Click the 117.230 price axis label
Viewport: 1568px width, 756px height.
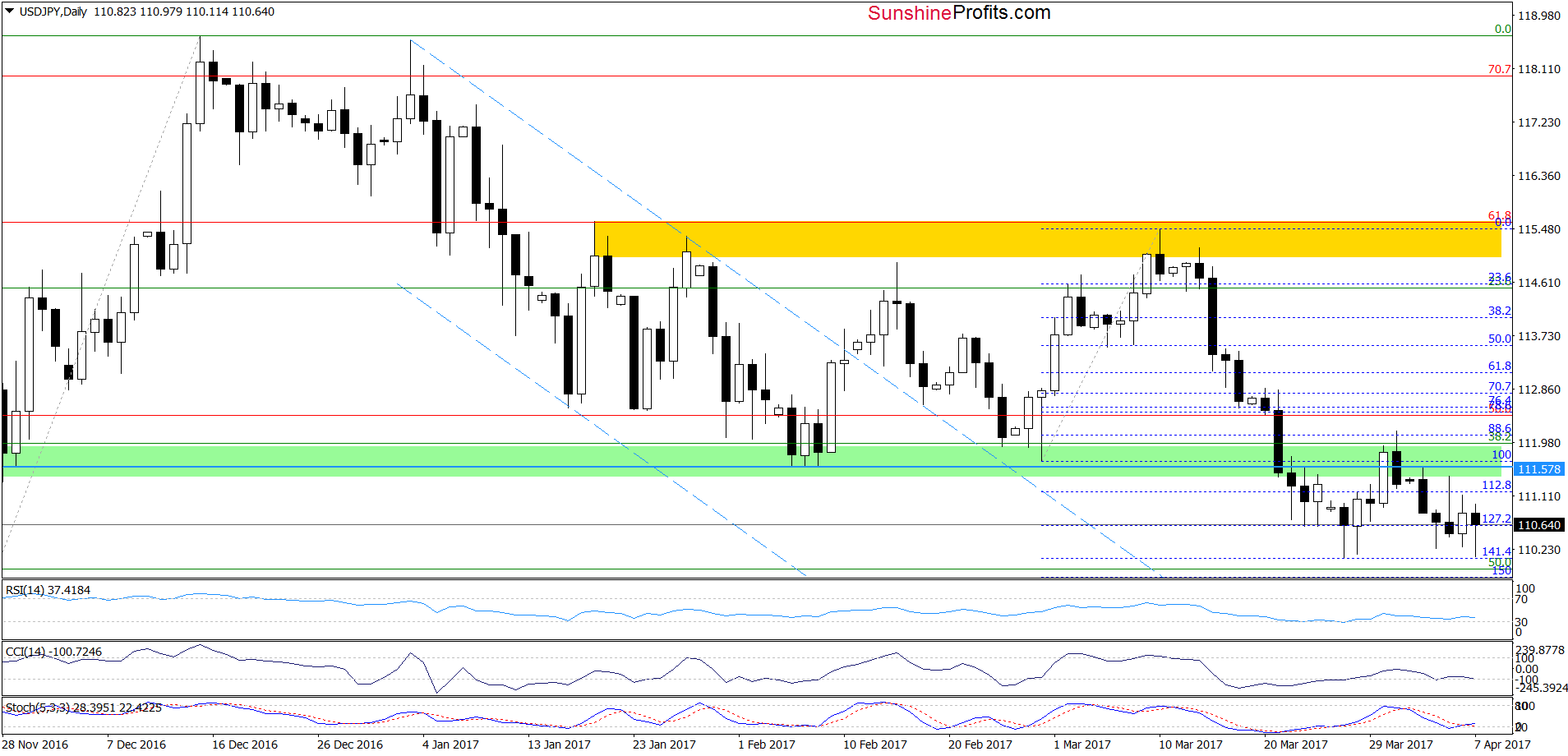pyautogui.click(x=1538, y=122)
